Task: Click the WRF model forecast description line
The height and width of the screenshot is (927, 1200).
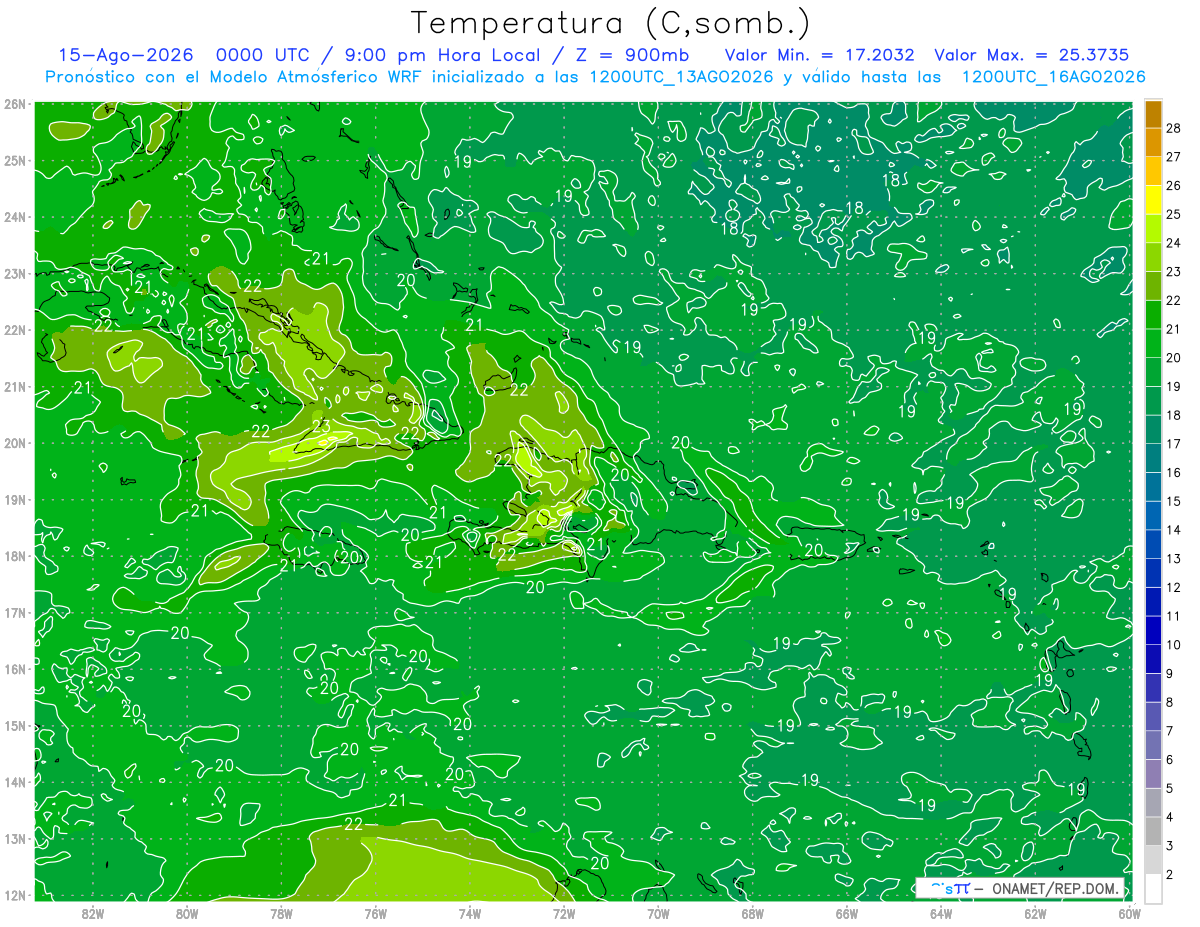Action: 596,77
